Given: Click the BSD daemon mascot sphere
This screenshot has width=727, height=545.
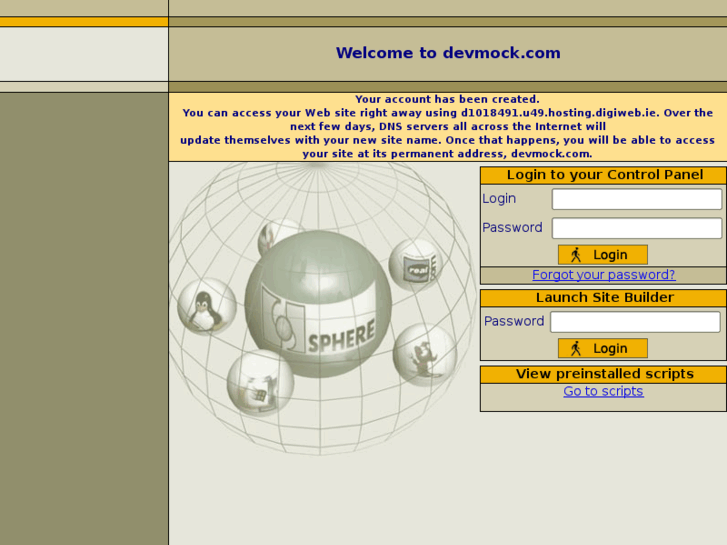Looking at the screenshot, I should point(425,355).
